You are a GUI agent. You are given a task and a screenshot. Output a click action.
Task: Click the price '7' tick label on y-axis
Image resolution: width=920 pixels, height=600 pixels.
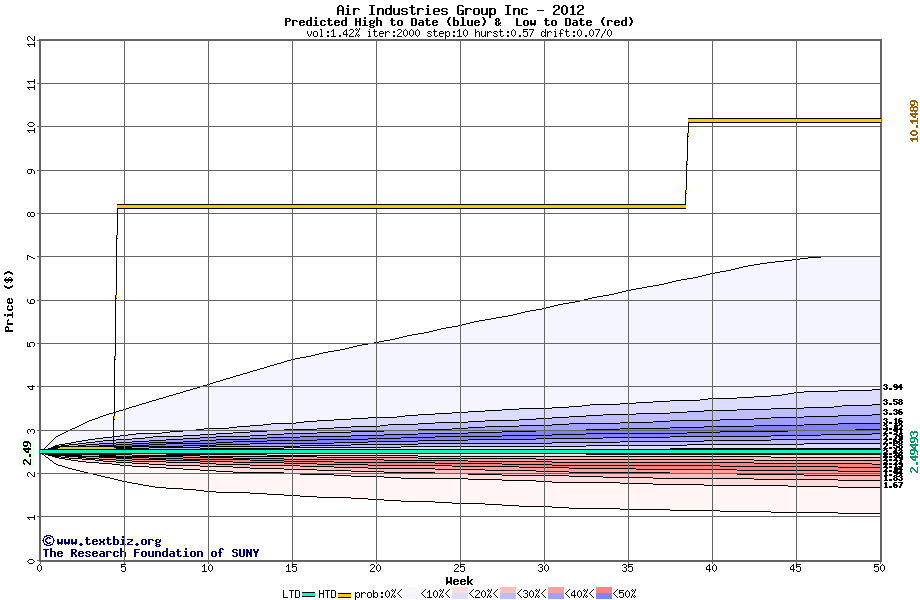point(31,257)
